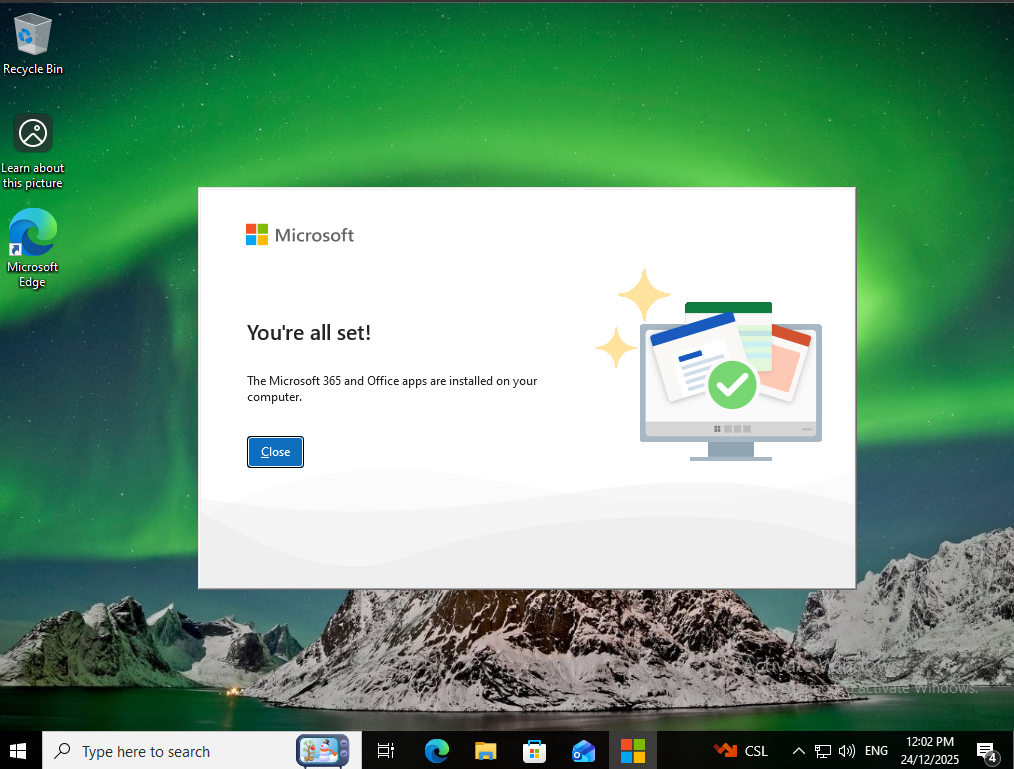Open the Recycle Bin desktop icon
This screenshot has height=769, width=1014.
pyautogui.click(x=32, y=44)
